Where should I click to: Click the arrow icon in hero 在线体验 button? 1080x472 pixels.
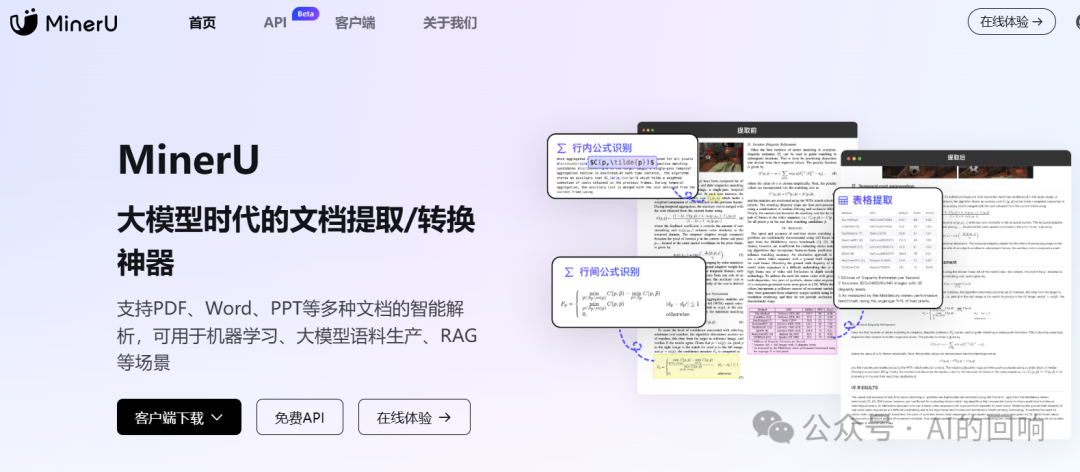[x=445, y=417]
